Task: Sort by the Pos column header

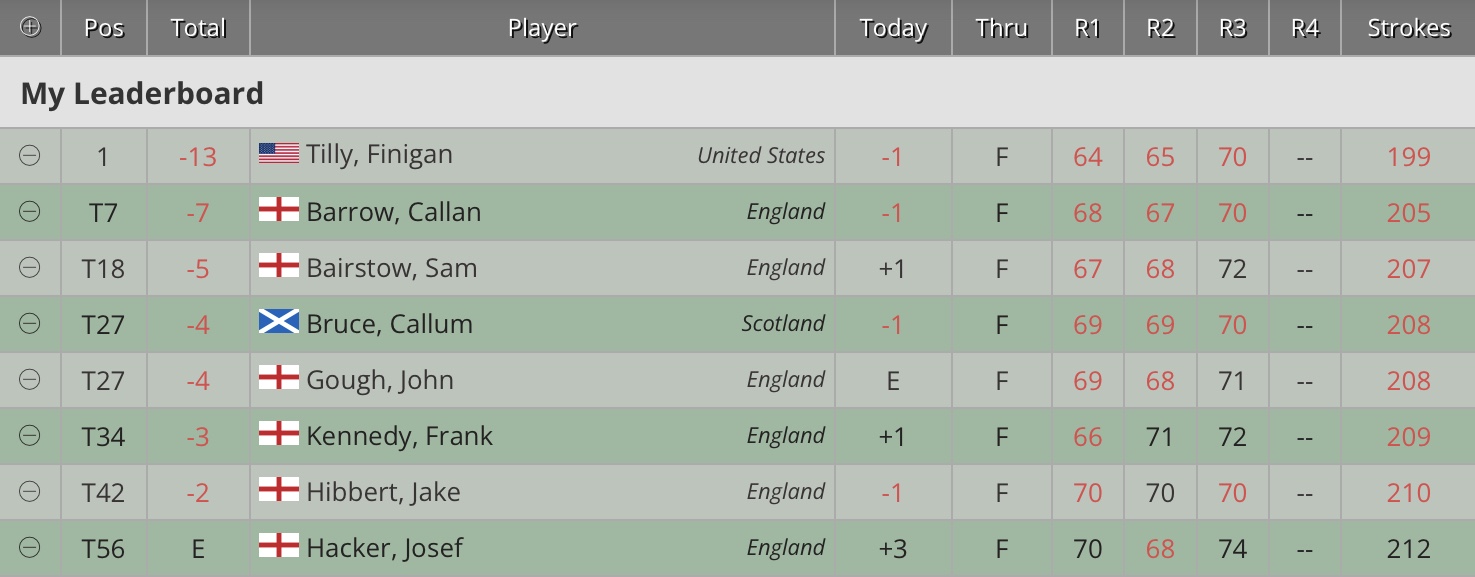Action: [104, 28]
